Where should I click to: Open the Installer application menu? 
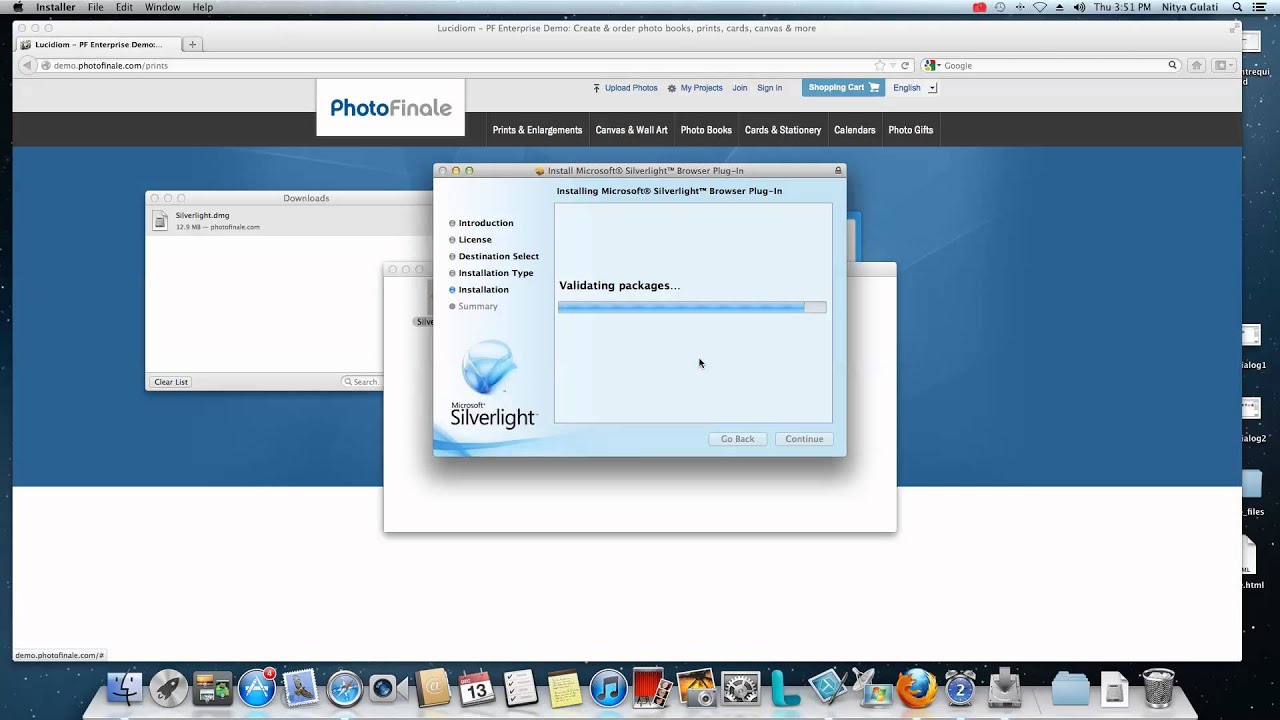coord(56,7)
